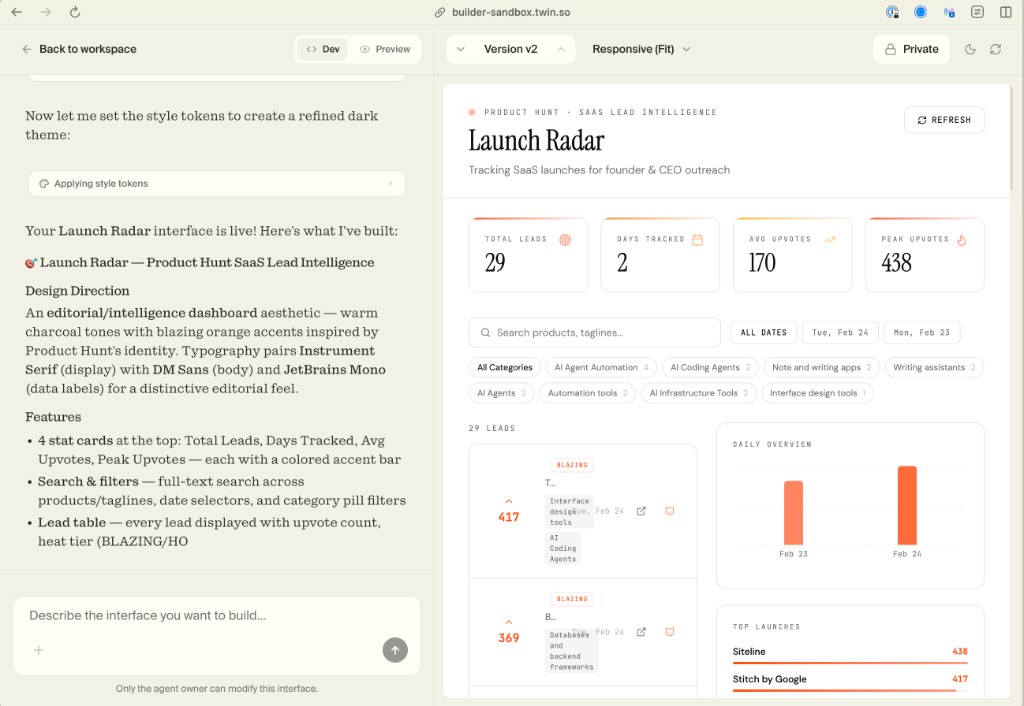Screen dimensions: 1024x706
Task: Switch to Preview mode
Action: pos(385,49)
